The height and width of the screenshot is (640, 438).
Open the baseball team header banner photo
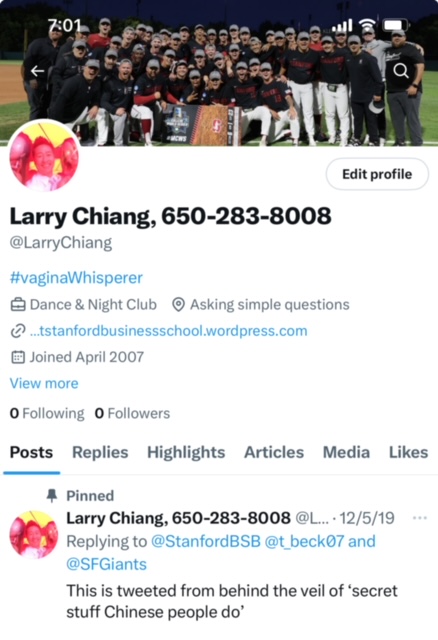pyautogui.click(x=219, y=73)
